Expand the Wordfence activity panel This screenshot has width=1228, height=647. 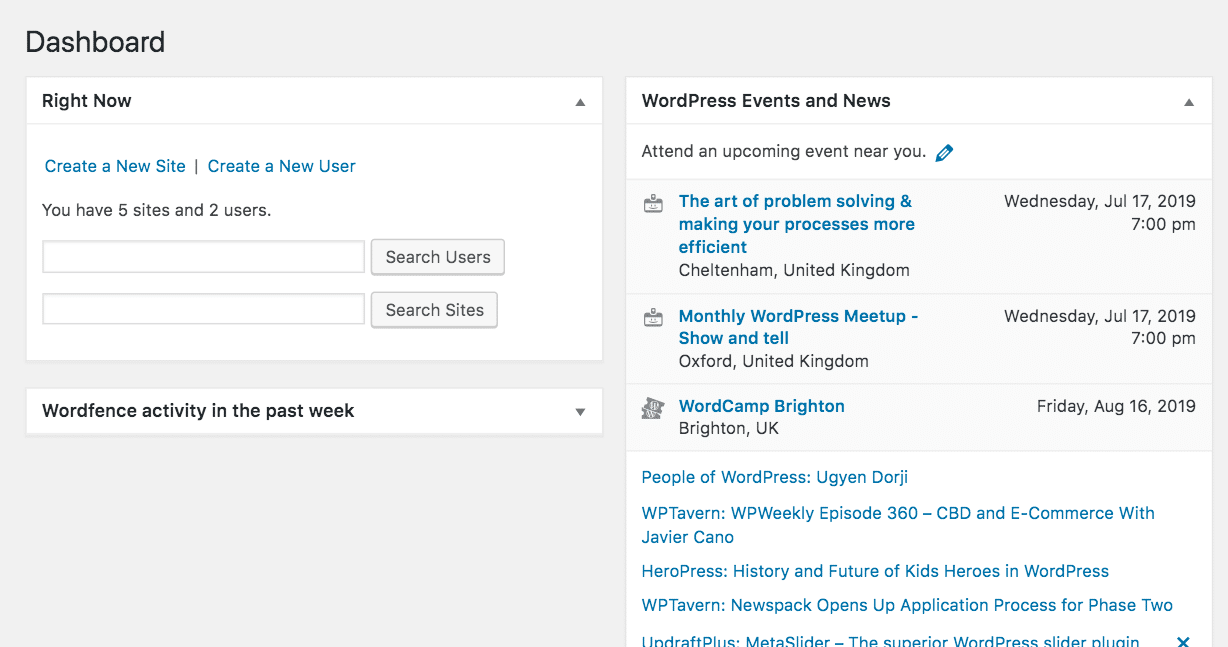coord(580,411)
